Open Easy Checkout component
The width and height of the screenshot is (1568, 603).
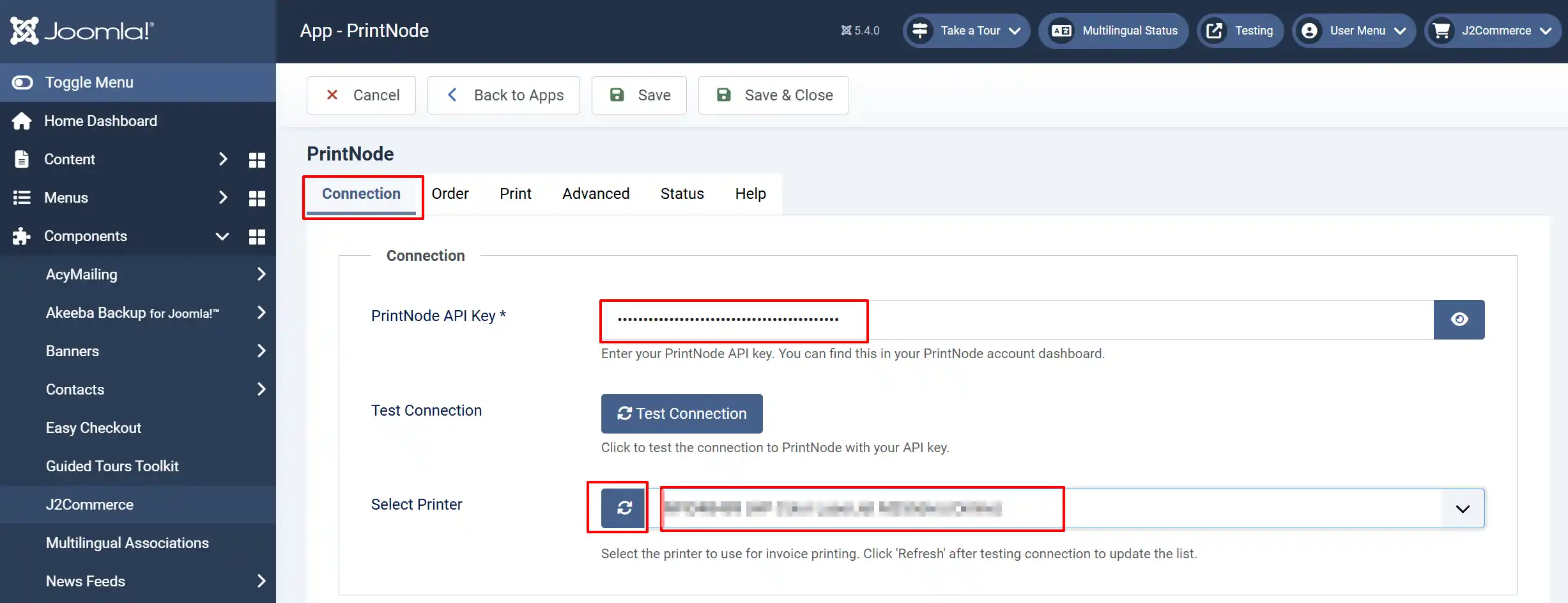click(x=93, y=428)
